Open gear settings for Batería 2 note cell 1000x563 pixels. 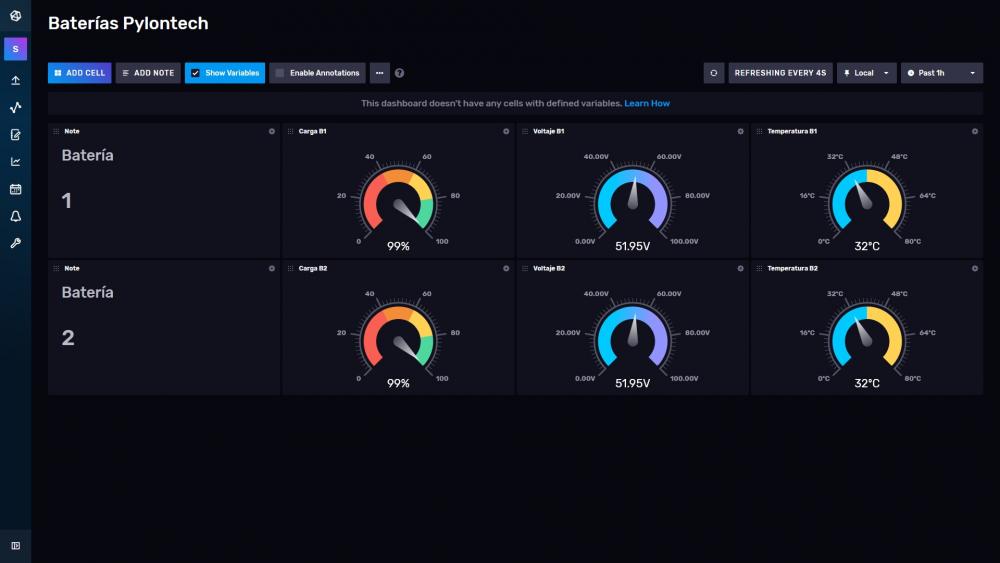[272, 268]
